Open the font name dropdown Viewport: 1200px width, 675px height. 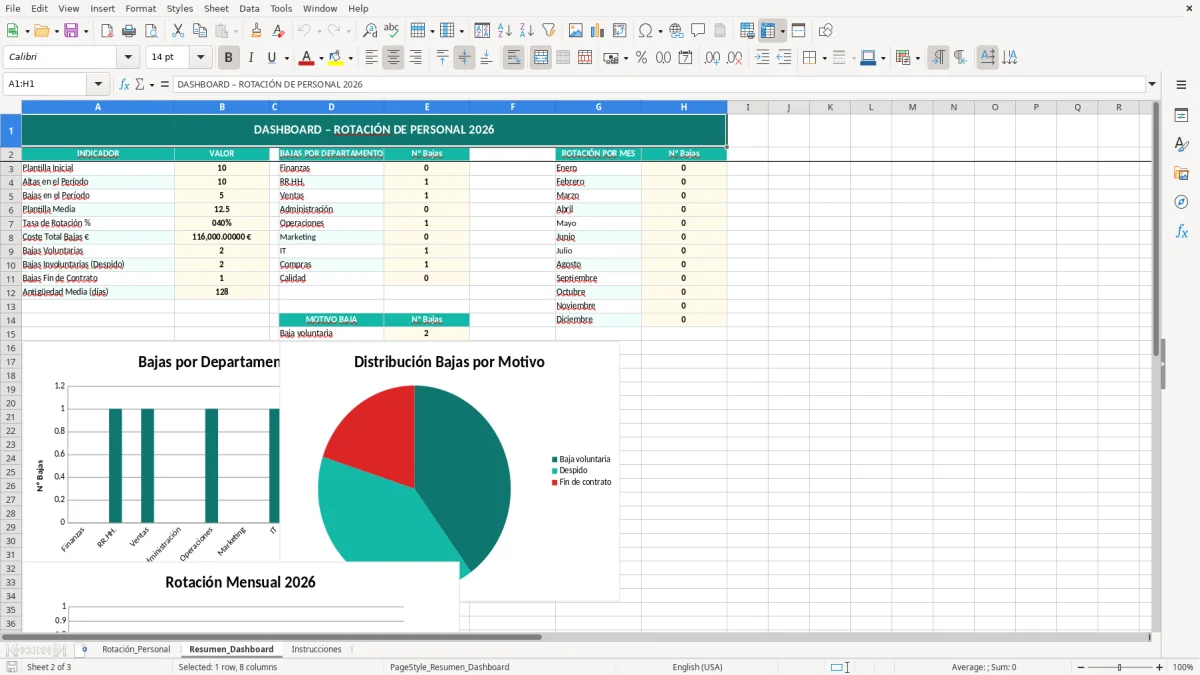tap(127, 58)
